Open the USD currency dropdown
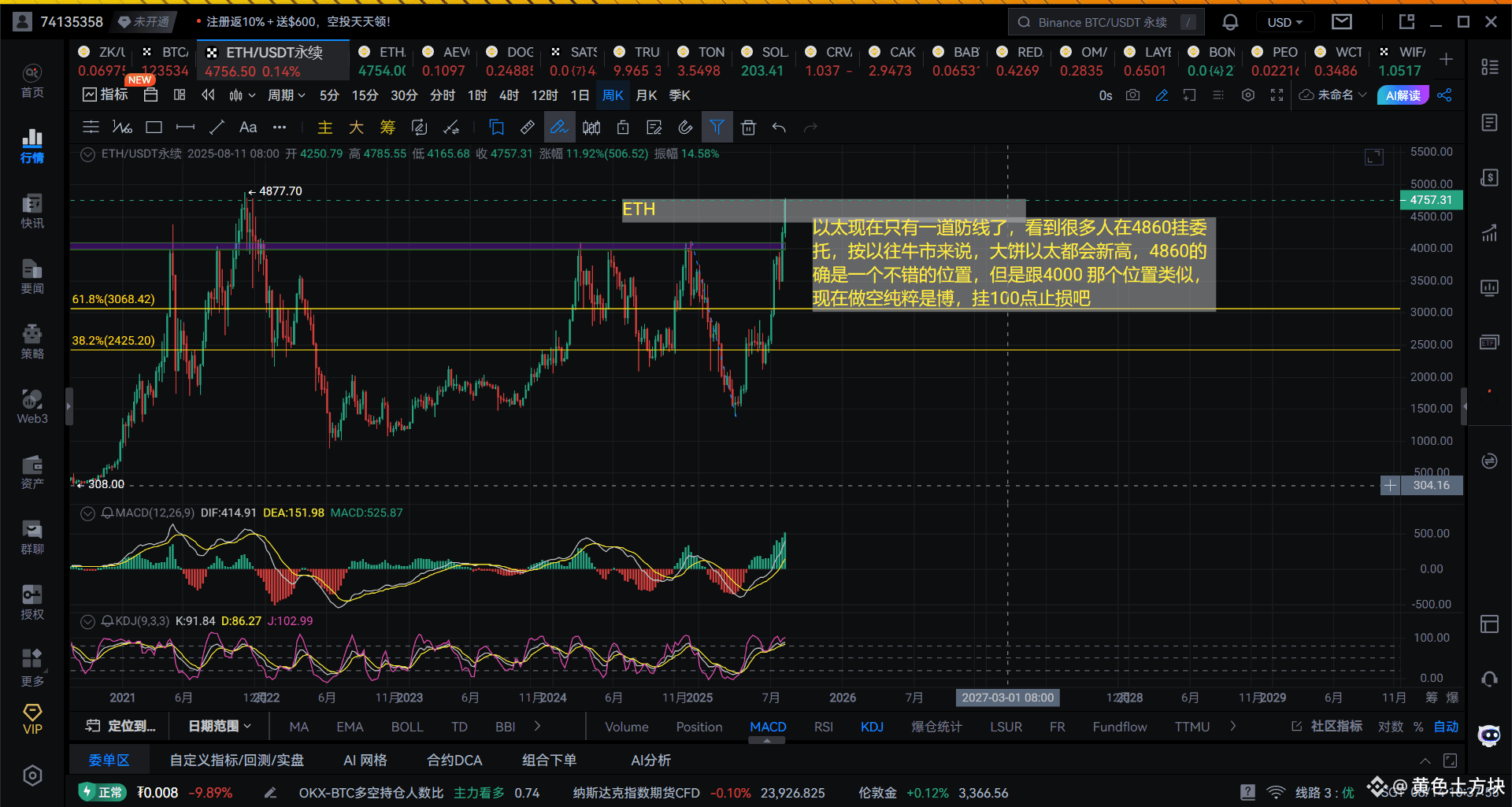 coord(1285,22)
